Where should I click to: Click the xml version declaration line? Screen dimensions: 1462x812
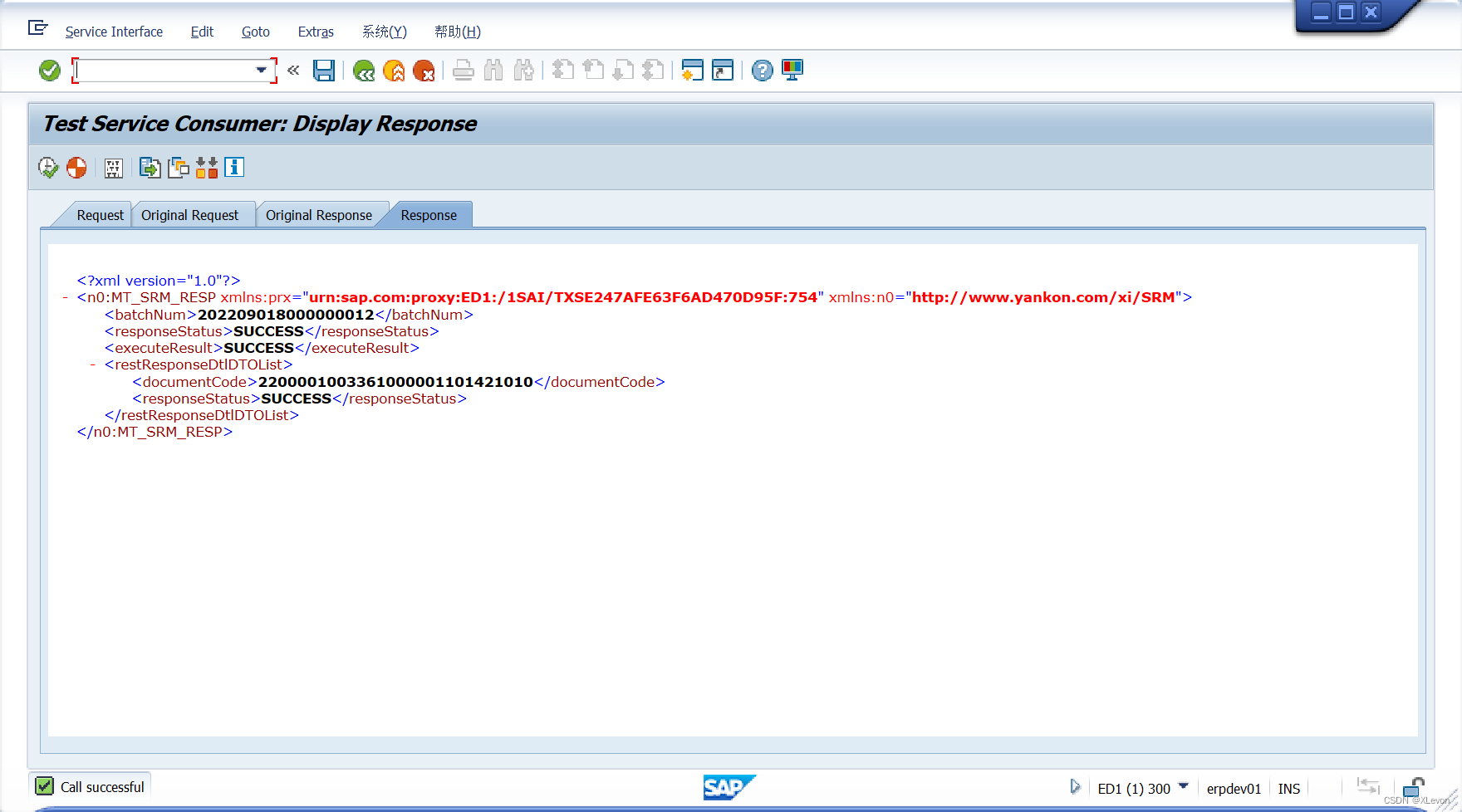point(159,281)
